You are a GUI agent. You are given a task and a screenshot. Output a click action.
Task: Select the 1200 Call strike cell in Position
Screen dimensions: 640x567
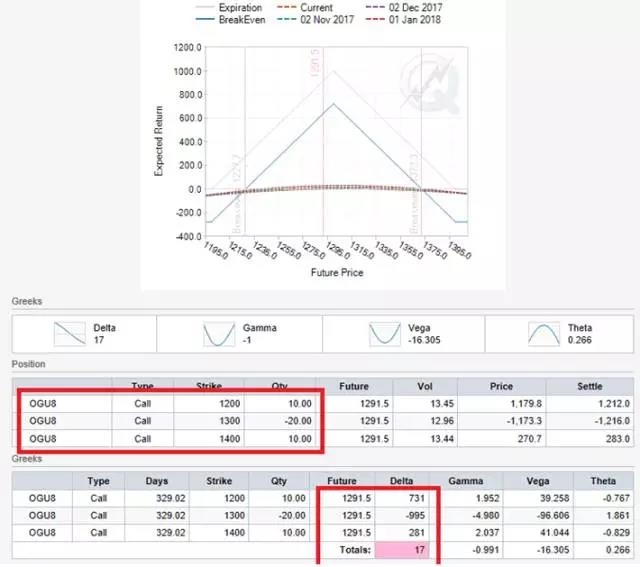tap(209, 404)
